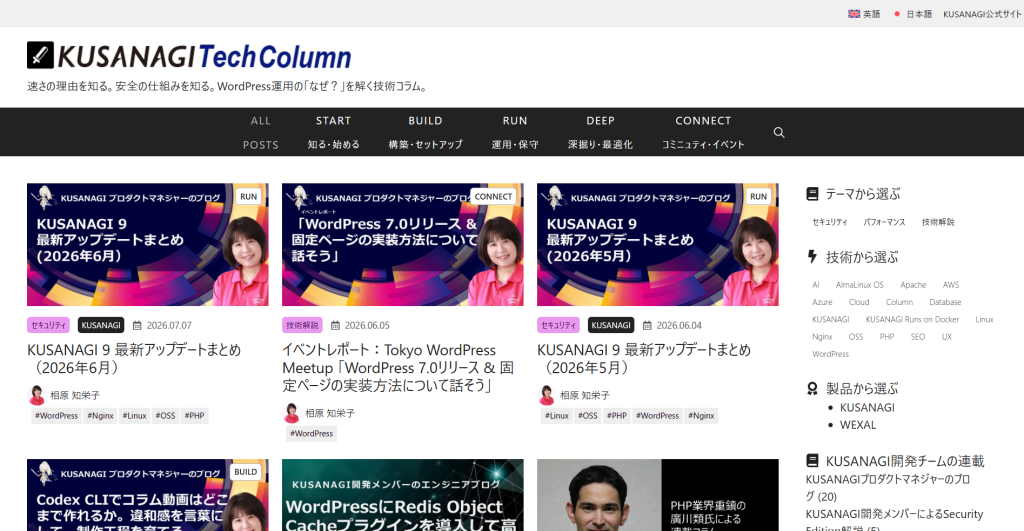Click RUN badge on 2026年5月 card
Image resolution: width=1024 pixels, height=531 pixels.
[758, 197]
